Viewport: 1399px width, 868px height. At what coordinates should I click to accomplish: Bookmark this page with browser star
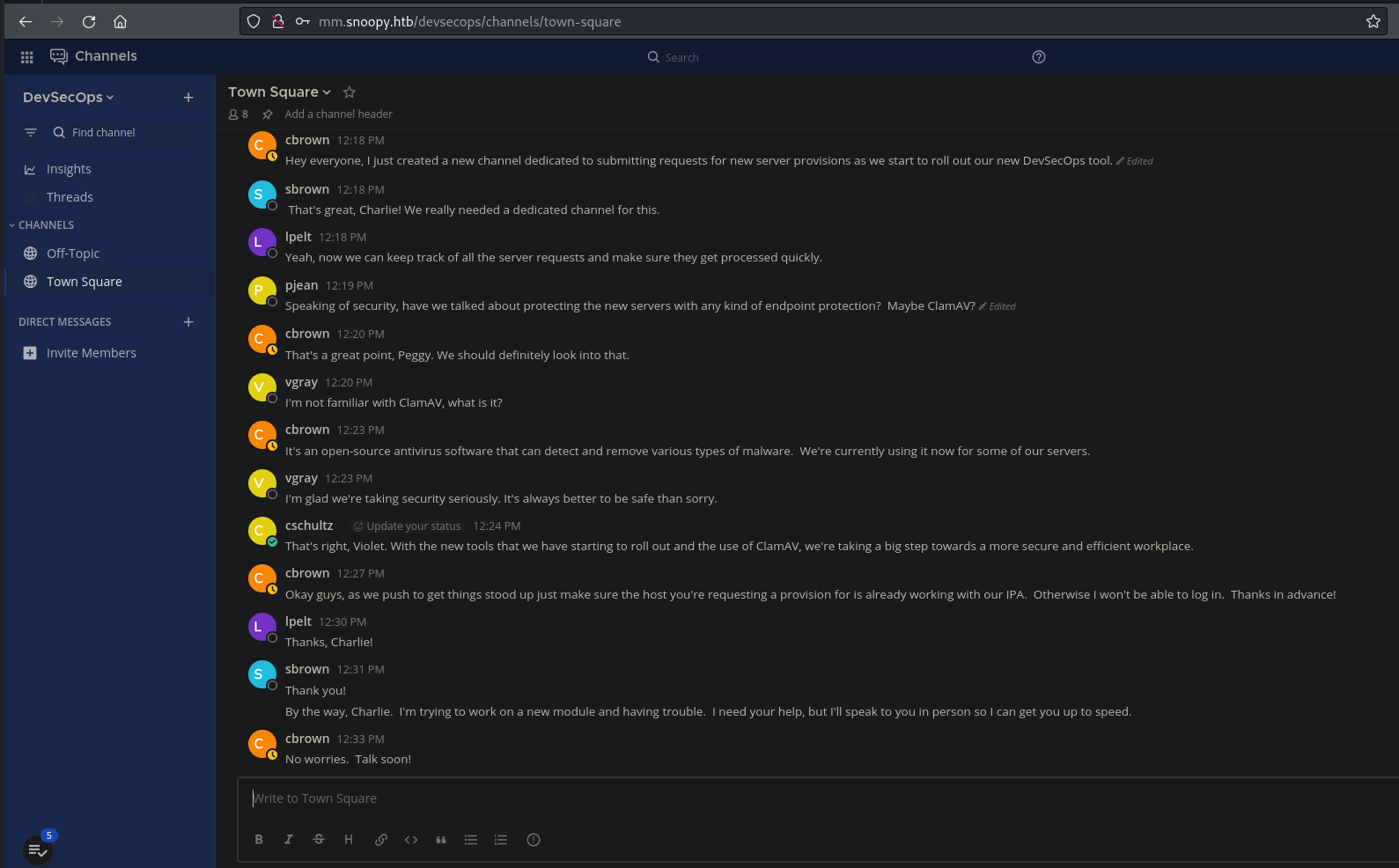pos(1373,22)
